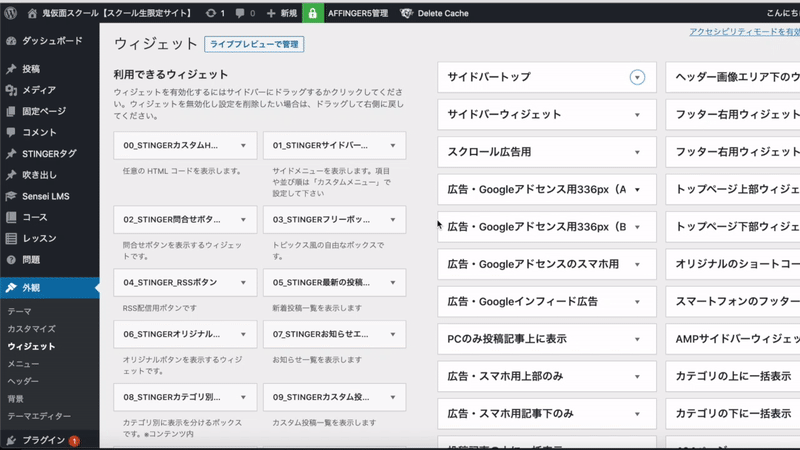Open the updates icon showing 1

(x=210, y=13)
